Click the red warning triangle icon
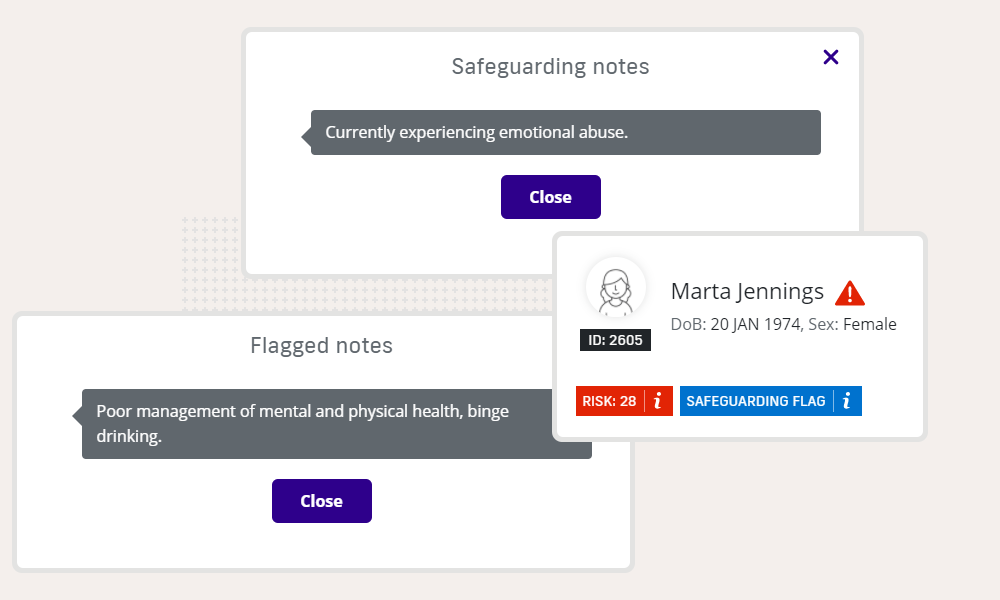Screen dimensions: 1000x600 (x=849, y=293)
